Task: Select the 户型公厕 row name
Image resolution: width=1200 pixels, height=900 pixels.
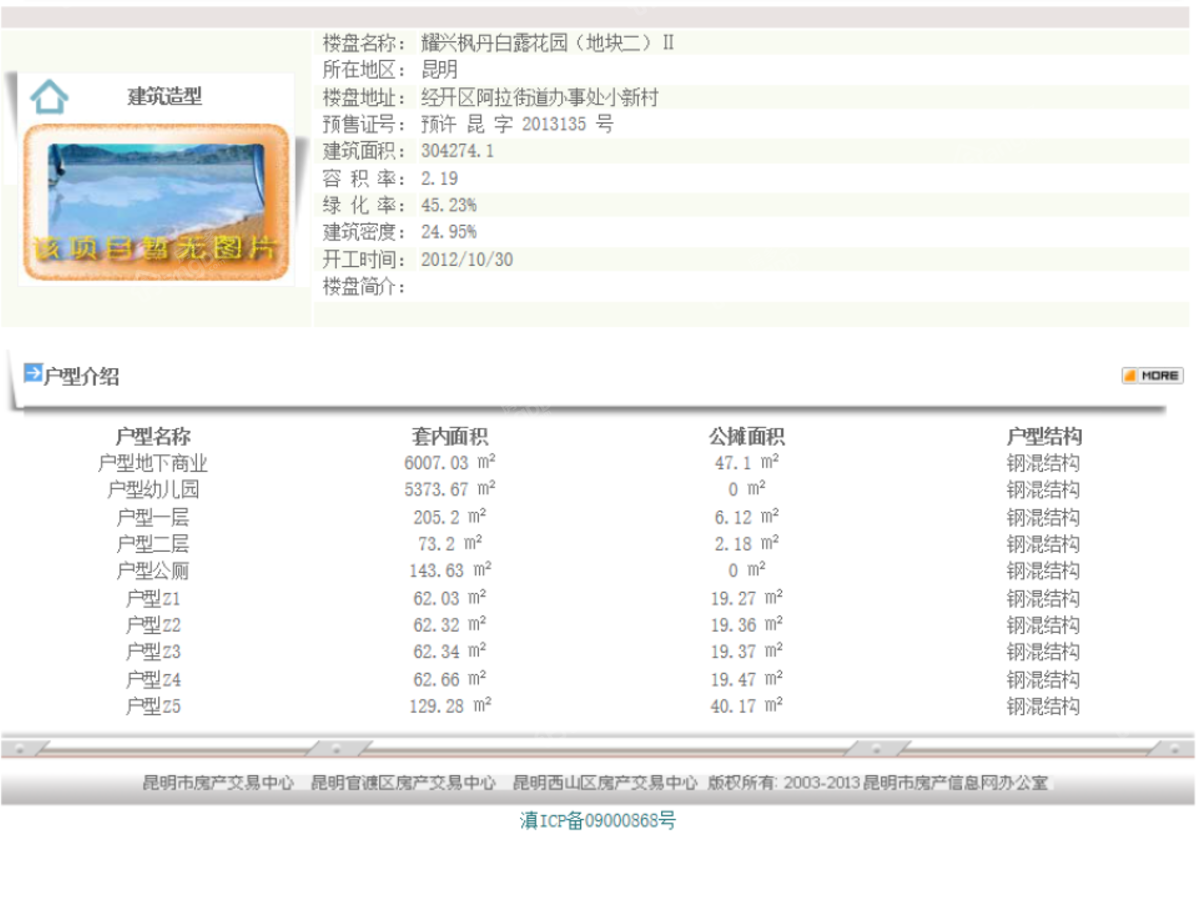Action: pyautogui.click(x=153, y=572)
